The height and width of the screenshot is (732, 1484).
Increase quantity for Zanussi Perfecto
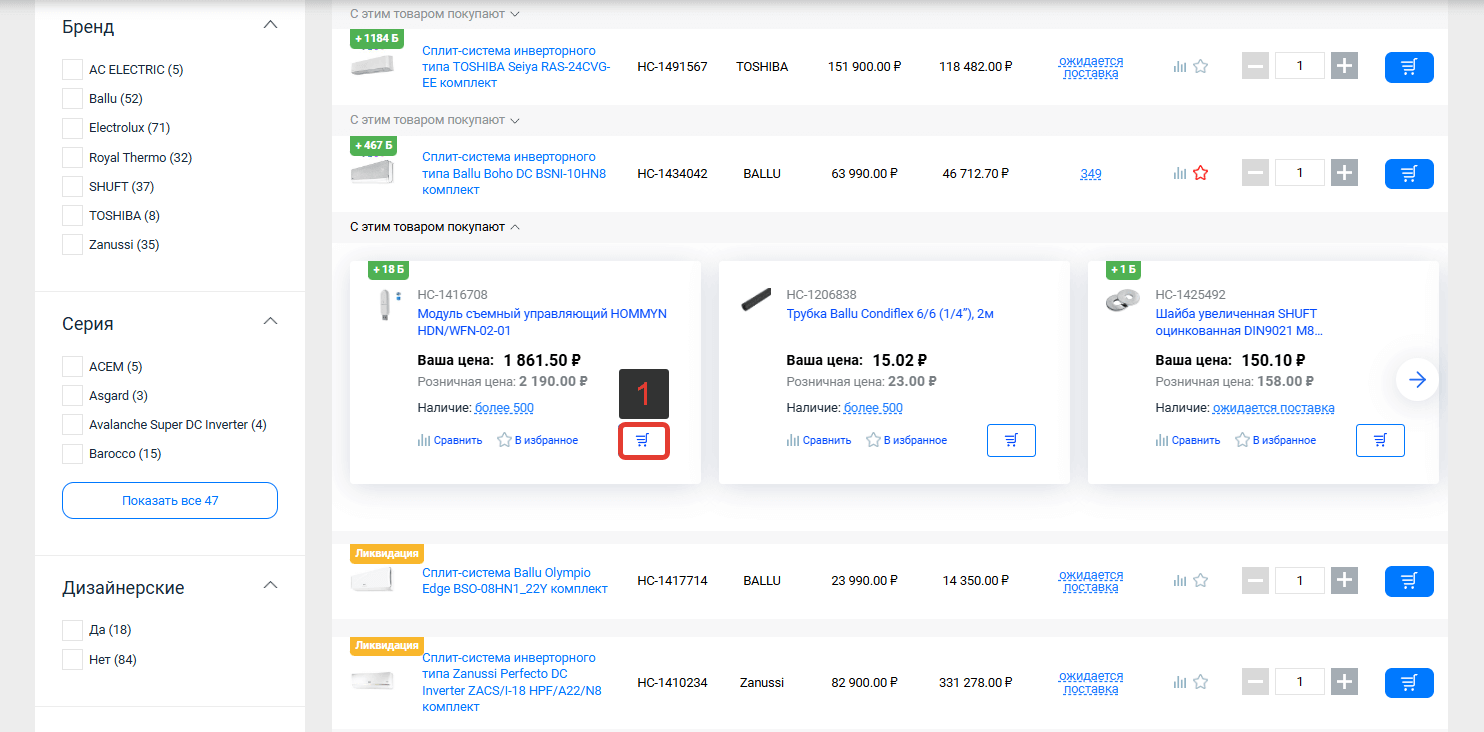[x=1345, y=683]
